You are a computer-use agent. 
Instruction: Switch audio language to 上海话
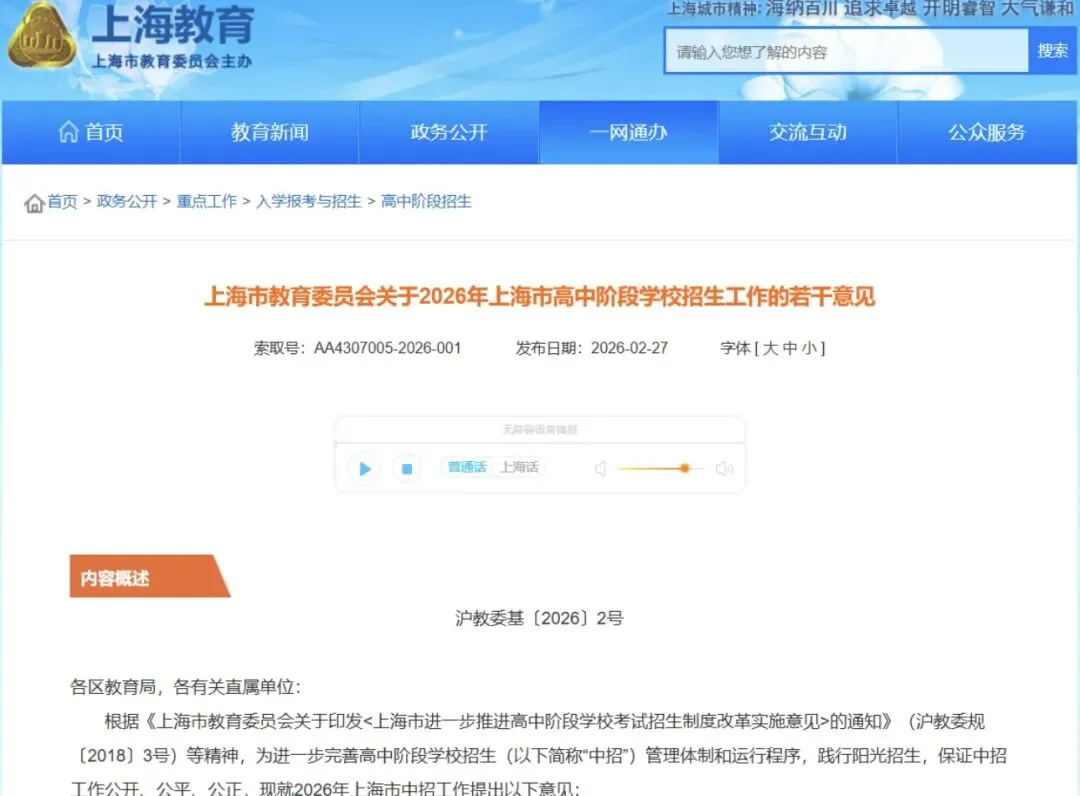(x=518, y=467)
